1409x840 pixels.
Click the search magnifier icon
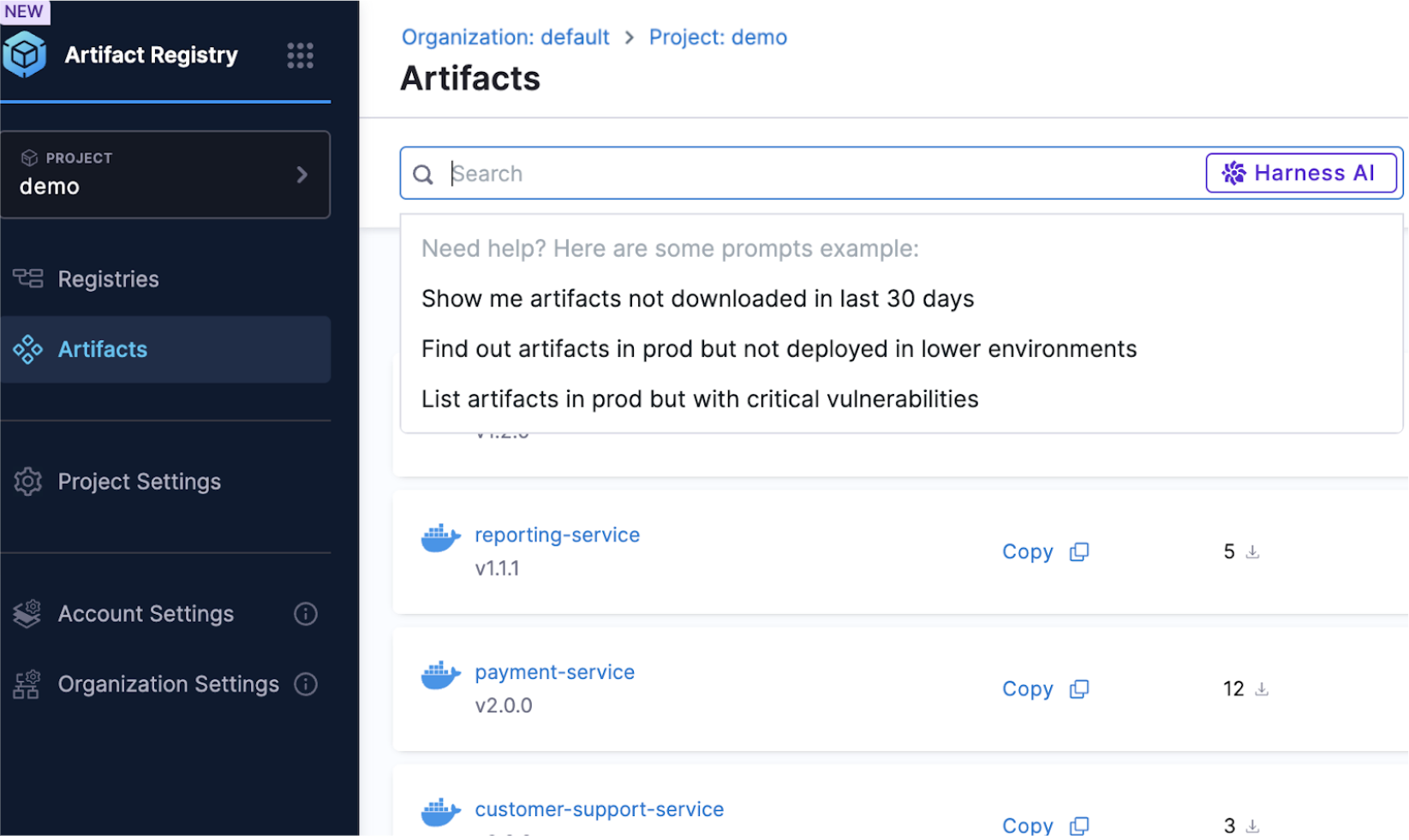[x=423, y=175]
